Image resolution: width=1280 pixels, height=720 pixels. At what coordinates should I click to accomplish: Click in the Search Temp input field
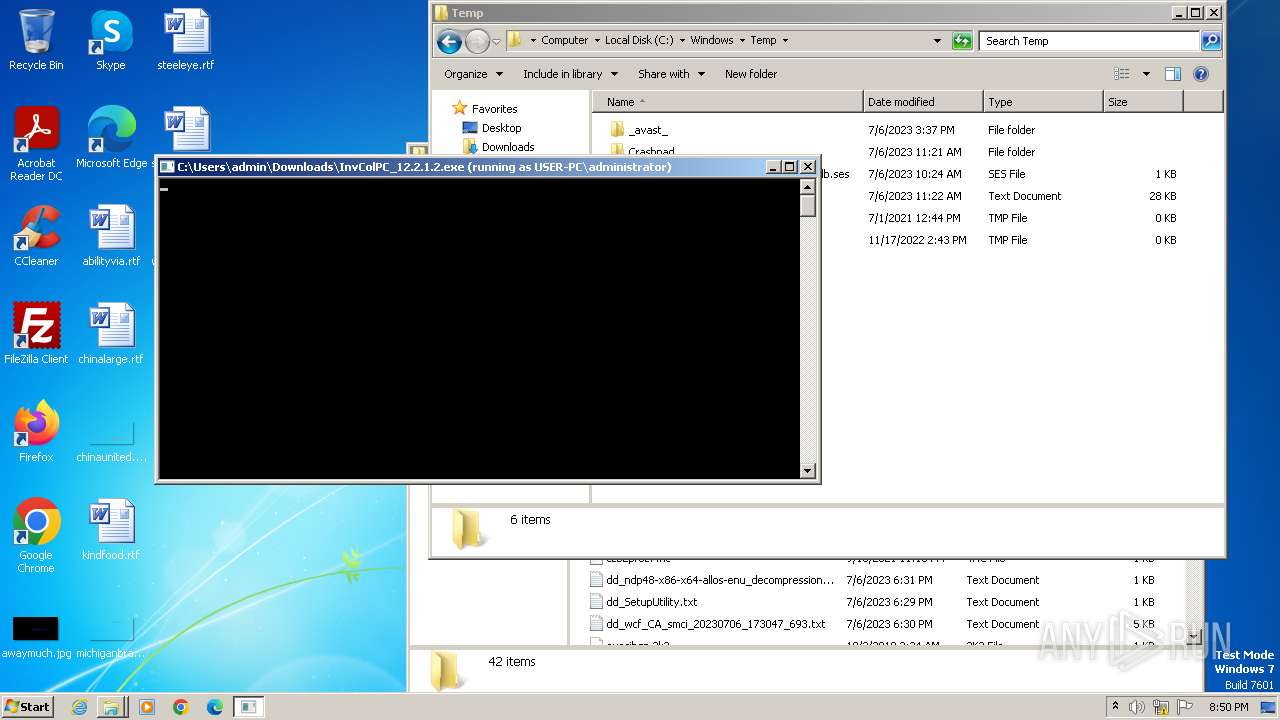(1088, 41)
